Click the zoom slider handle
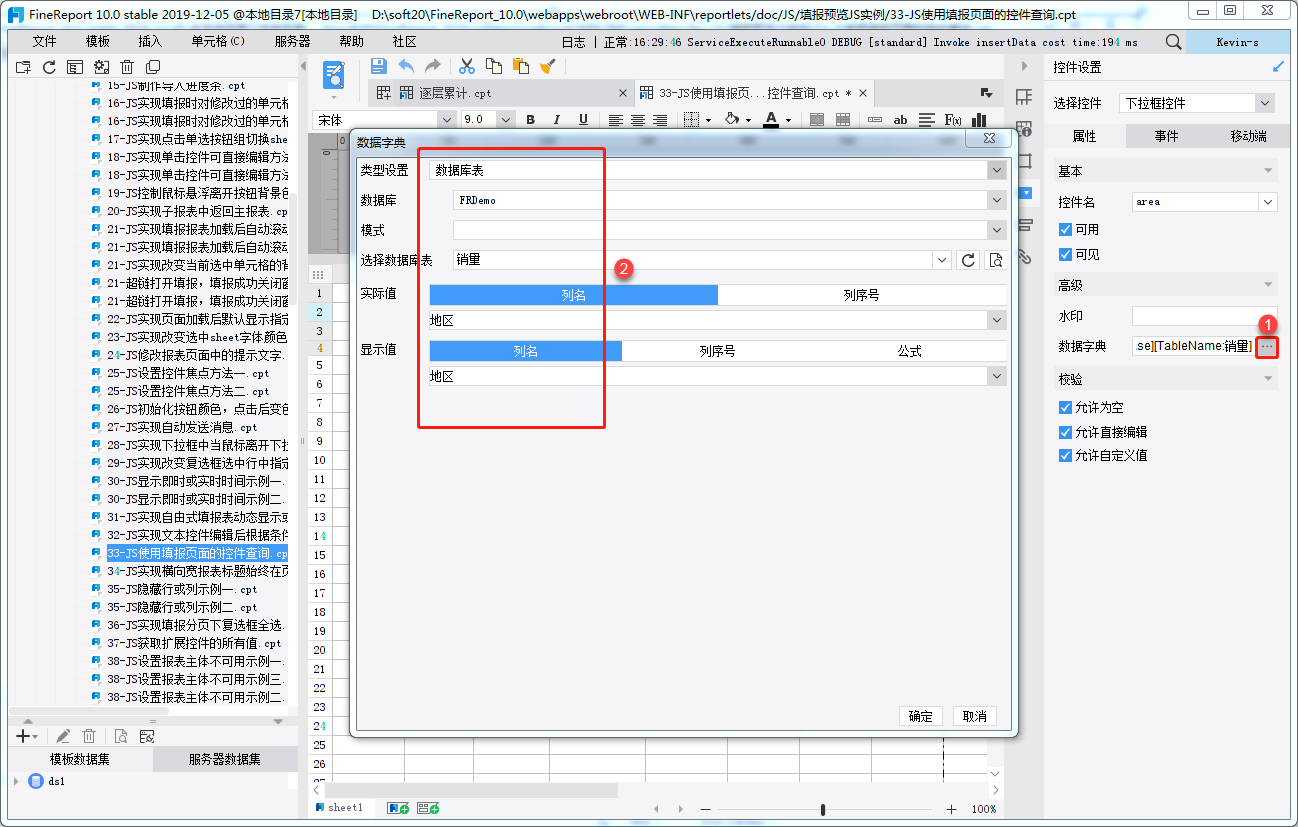The image size is (1298, 827). click(x=823, y=809)
